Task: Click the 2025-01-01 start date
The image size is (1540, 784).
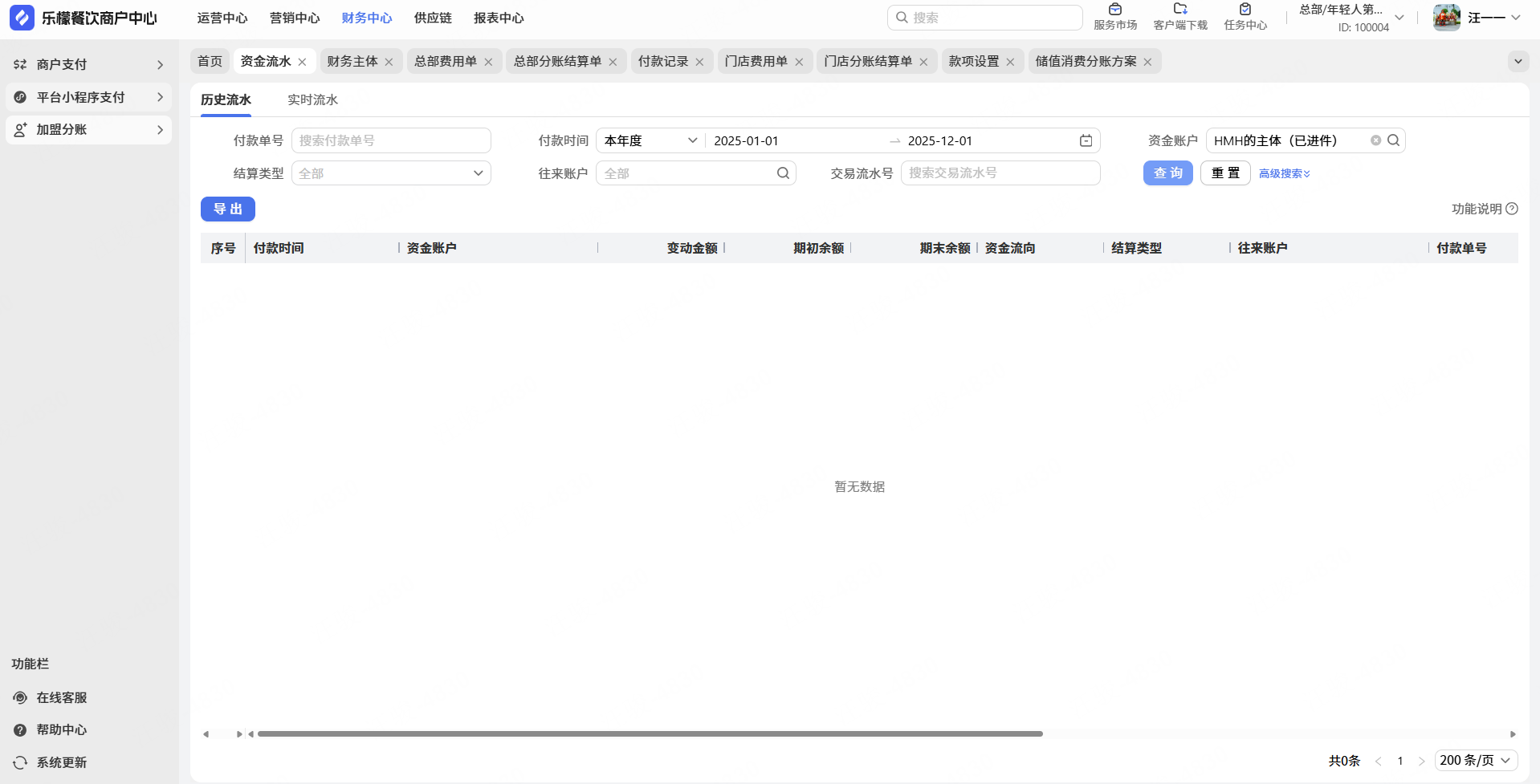Action: [x=746, y=140]
